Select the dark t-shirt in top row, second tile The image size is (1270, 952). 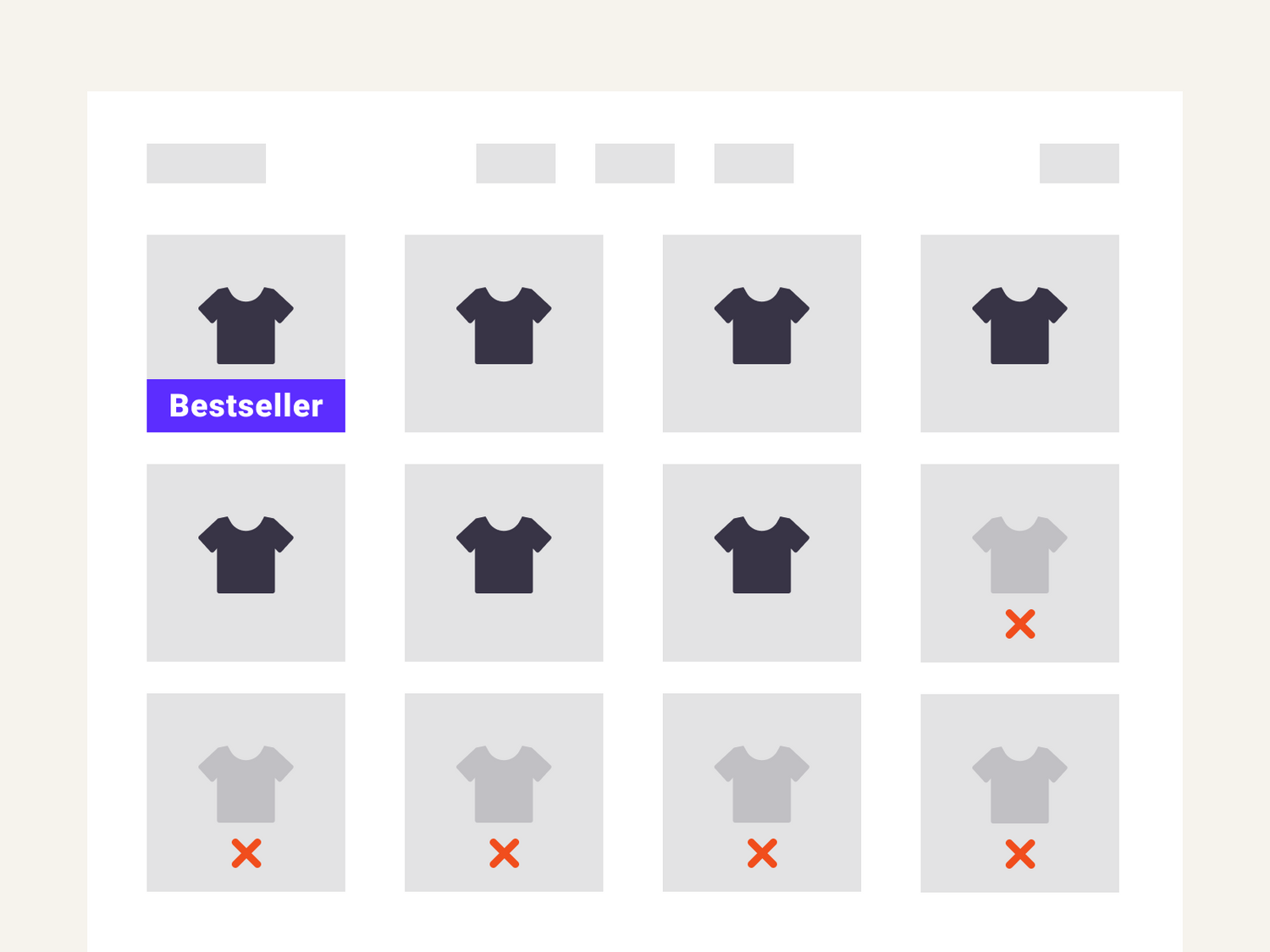click(504, 326)
